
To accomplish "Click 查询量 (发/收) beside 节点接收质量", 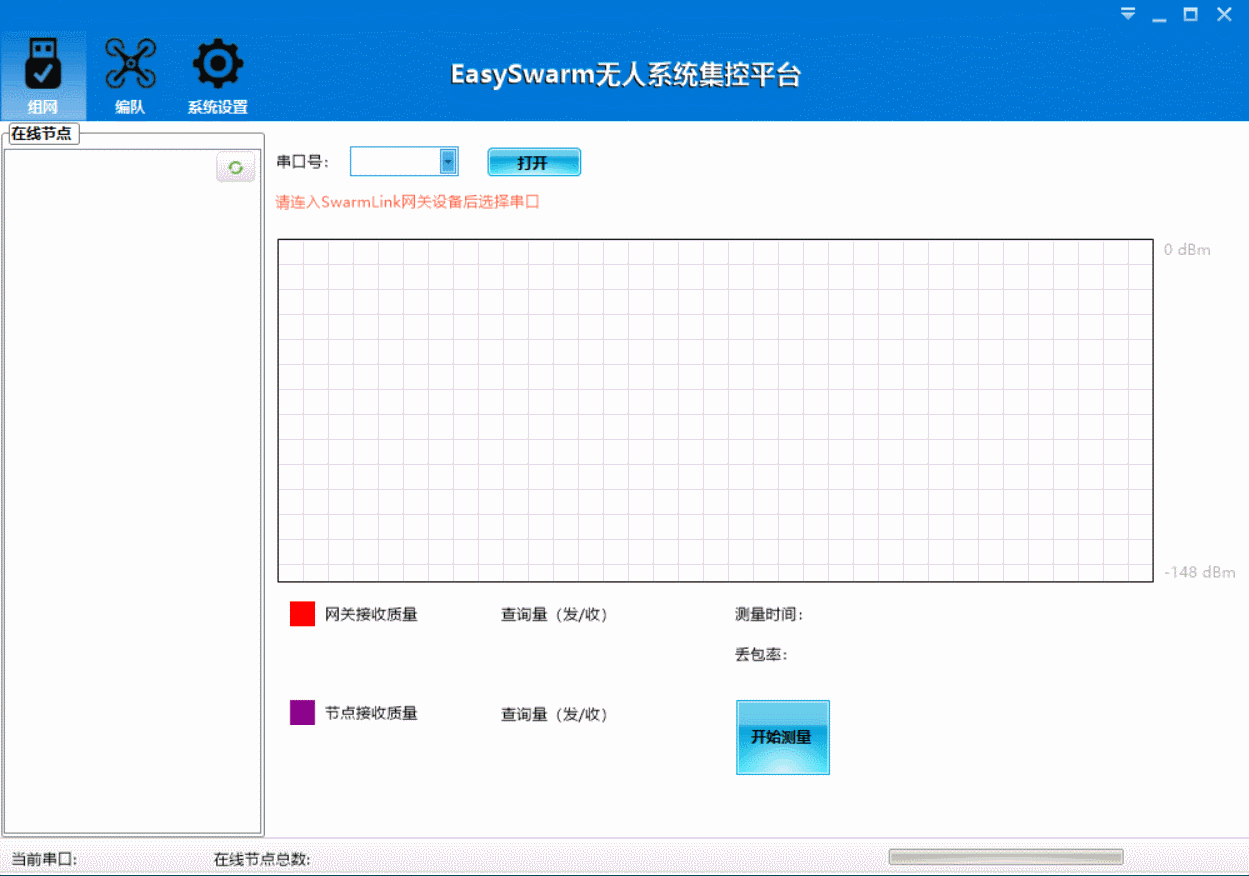I will 554,714.
